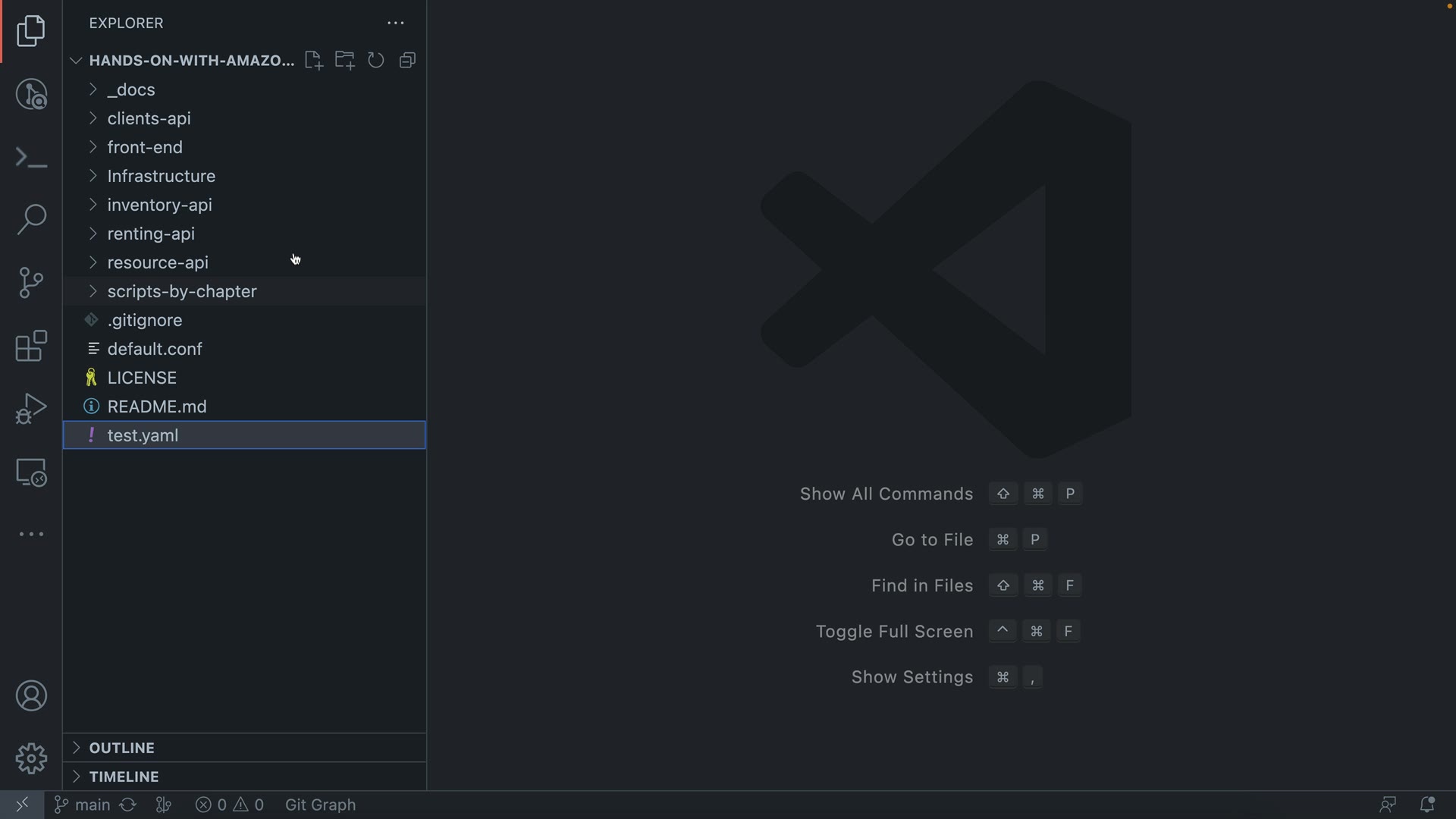This screenshot has height=819, width=1456.
Task: Open the Search view in activity bar
Action: pos(31,220)
